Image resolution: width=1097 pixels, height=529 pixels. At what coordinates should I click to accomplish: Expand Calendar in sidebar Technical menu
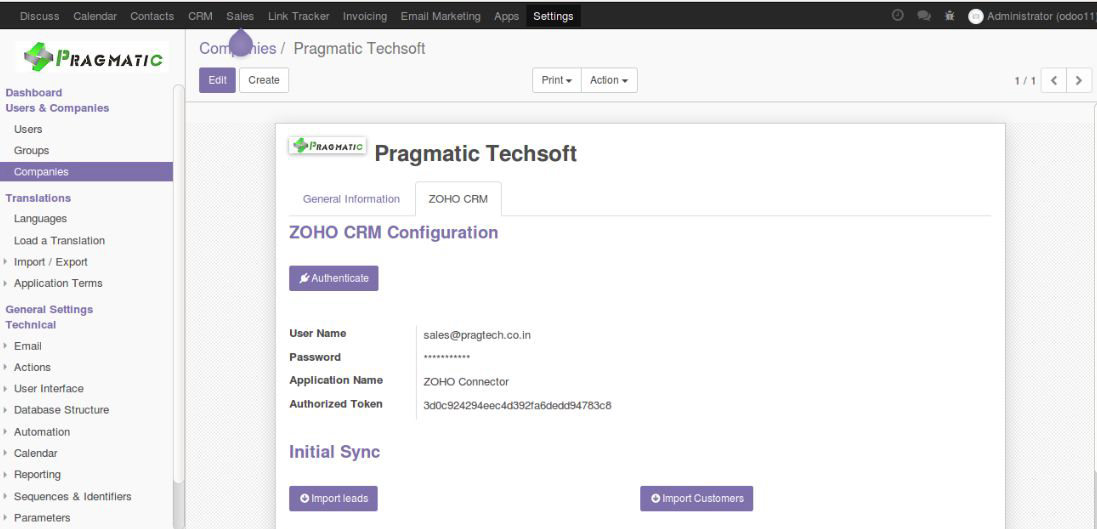click(36, 453)
